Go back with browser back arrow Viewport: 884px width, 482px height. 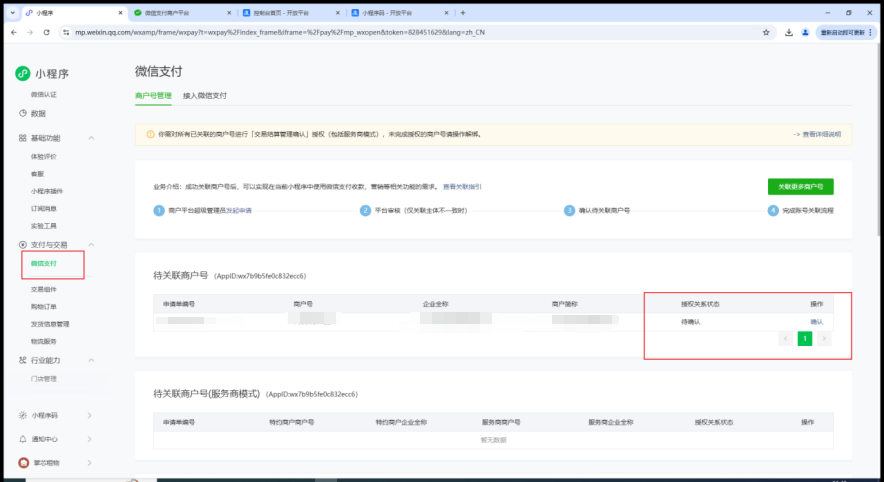pos(14,33)
